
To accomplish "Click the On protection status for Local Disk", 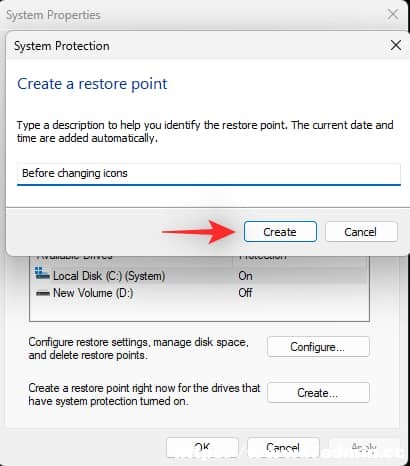I will tap(245, 276).
